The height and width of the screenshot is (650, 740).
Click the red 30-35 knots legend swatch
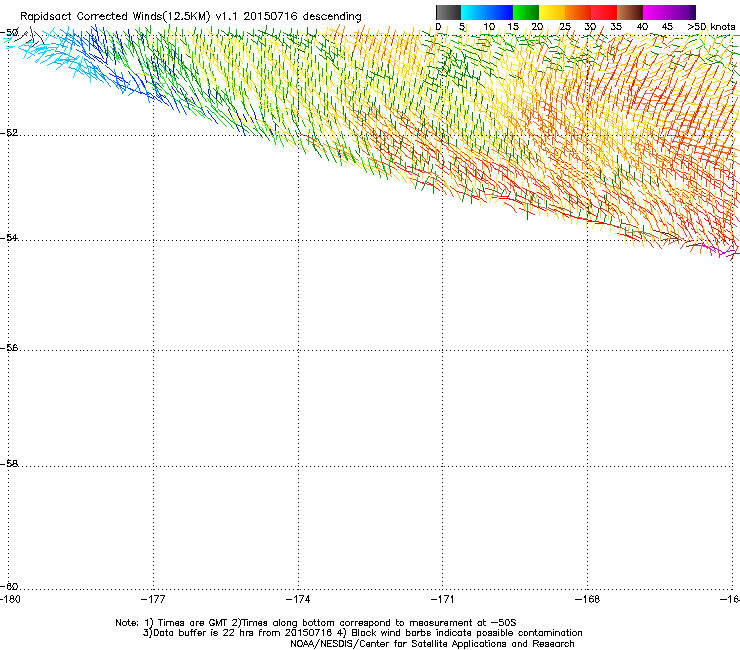[x=604, y=12]
